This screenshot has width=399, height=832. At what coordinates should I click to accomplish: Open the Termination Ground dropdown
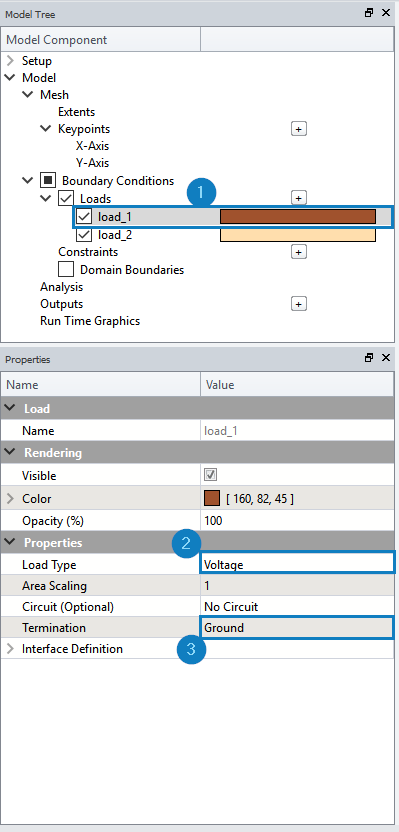tap(297, 627)
